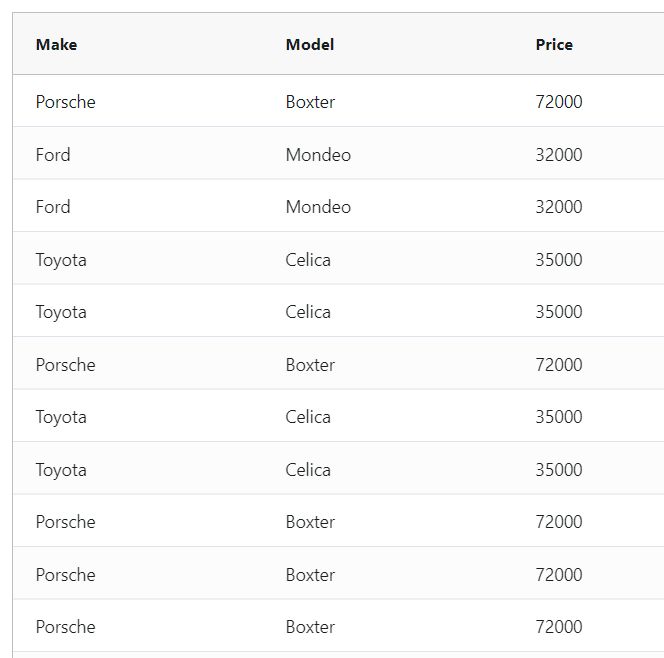Click the Model column header
This screenshot has width=664, height=658.
point(310,44)
